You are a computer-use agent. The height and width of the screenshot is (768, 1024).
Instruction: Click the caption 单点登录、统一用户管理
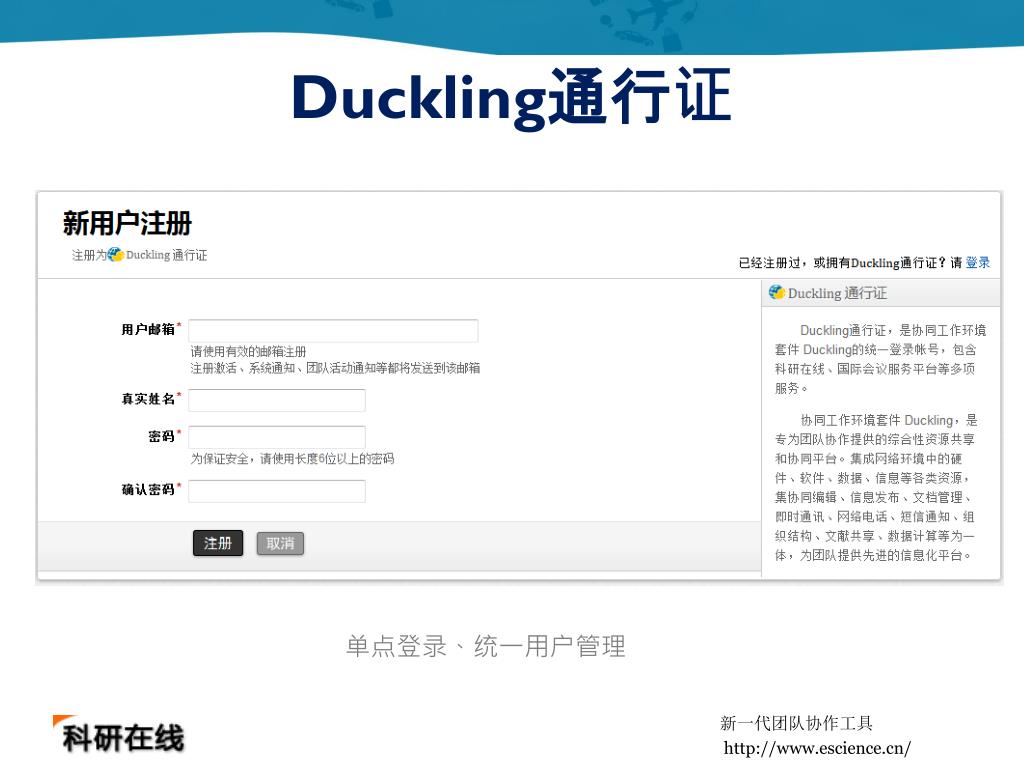[x=485, y=646]
